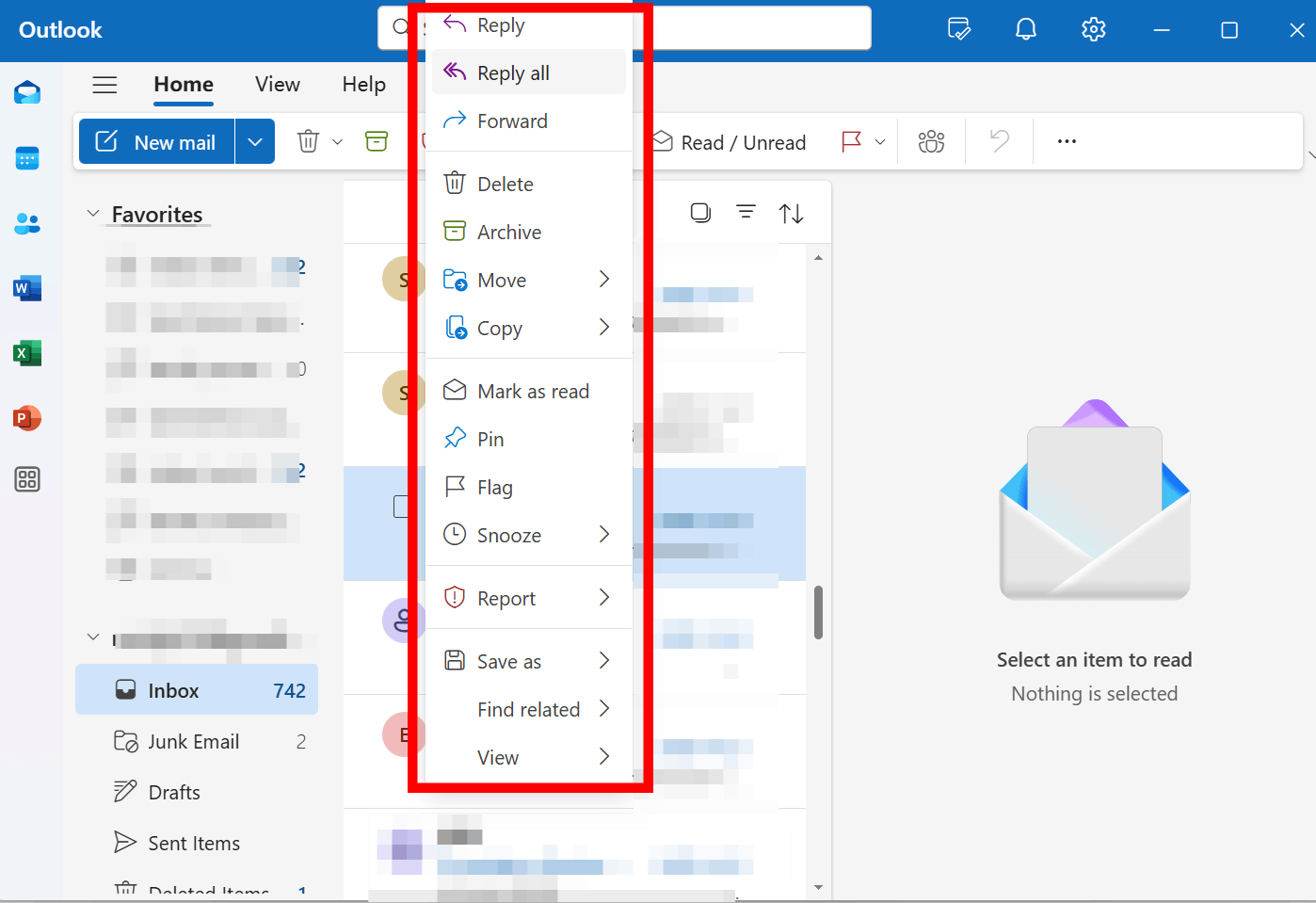
Task: Click the Flag icon in the ribbon
Action: coord(850,141)
